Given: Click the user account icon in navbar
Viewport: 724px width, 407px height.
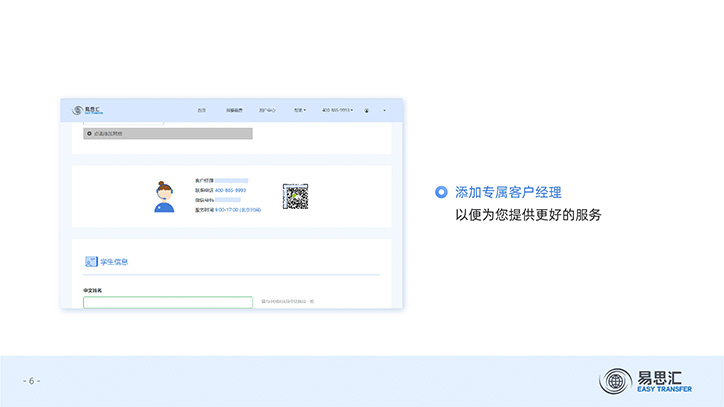Looking at the screenshot, I should point(367,110).
